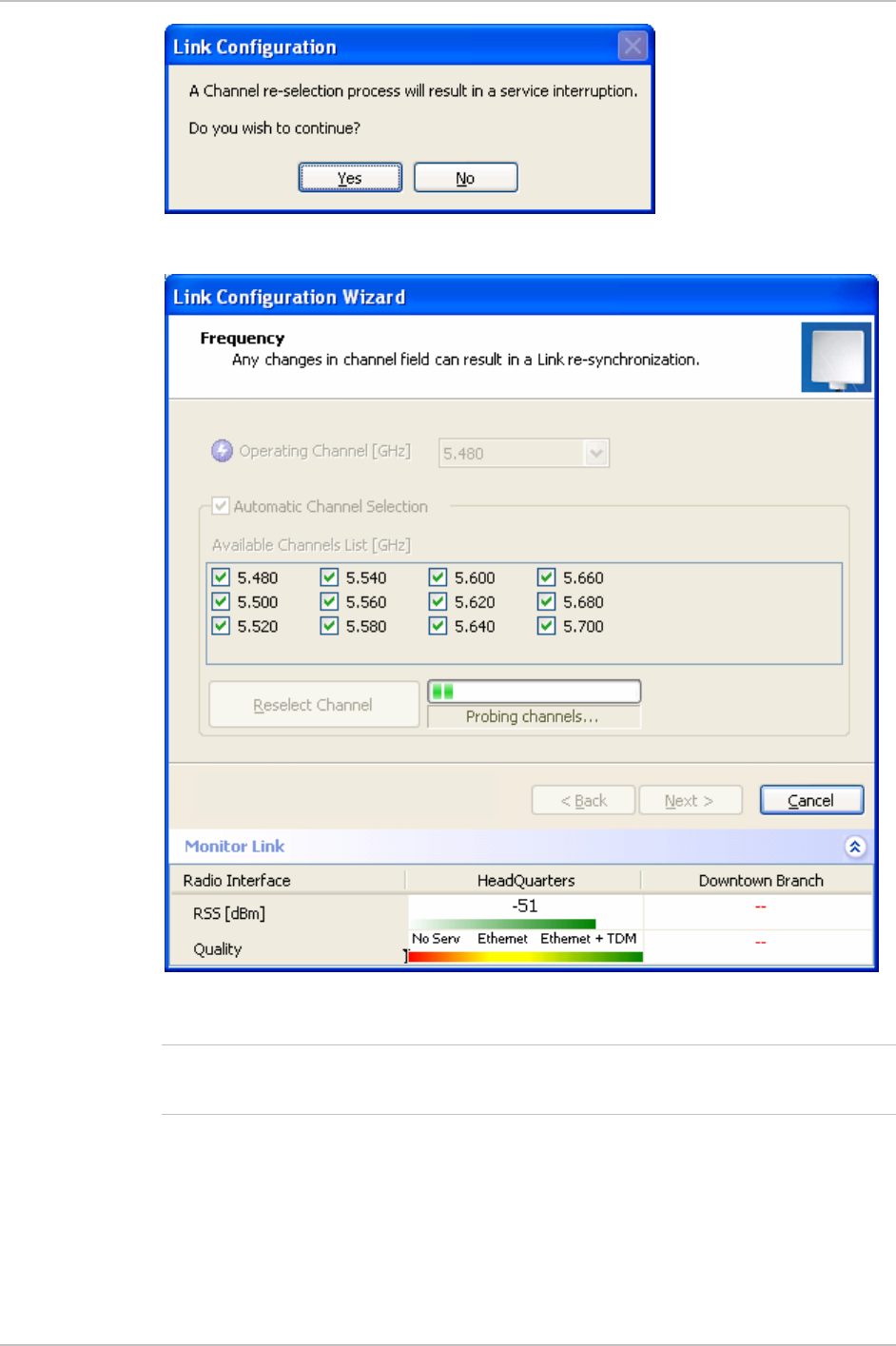Uncheck the 5.560 channel
The height and width of the screenshot is (1346, 896).
[329, 602]
